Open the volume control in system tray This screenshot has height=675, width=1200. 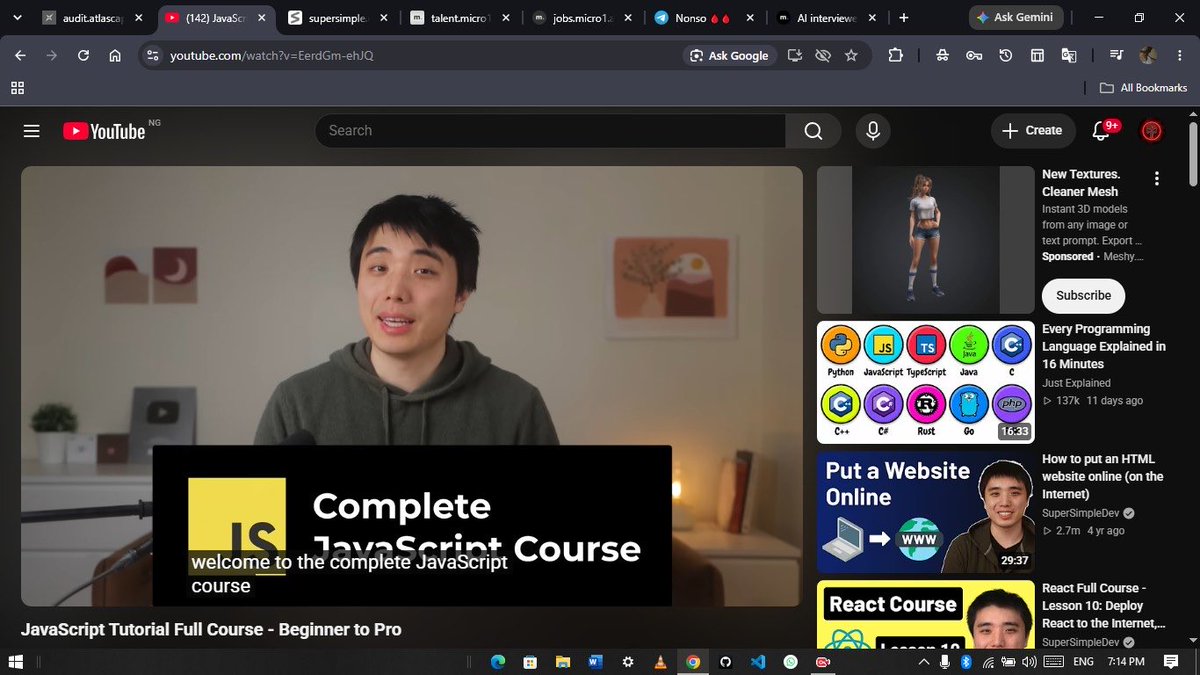point(1029,662)
